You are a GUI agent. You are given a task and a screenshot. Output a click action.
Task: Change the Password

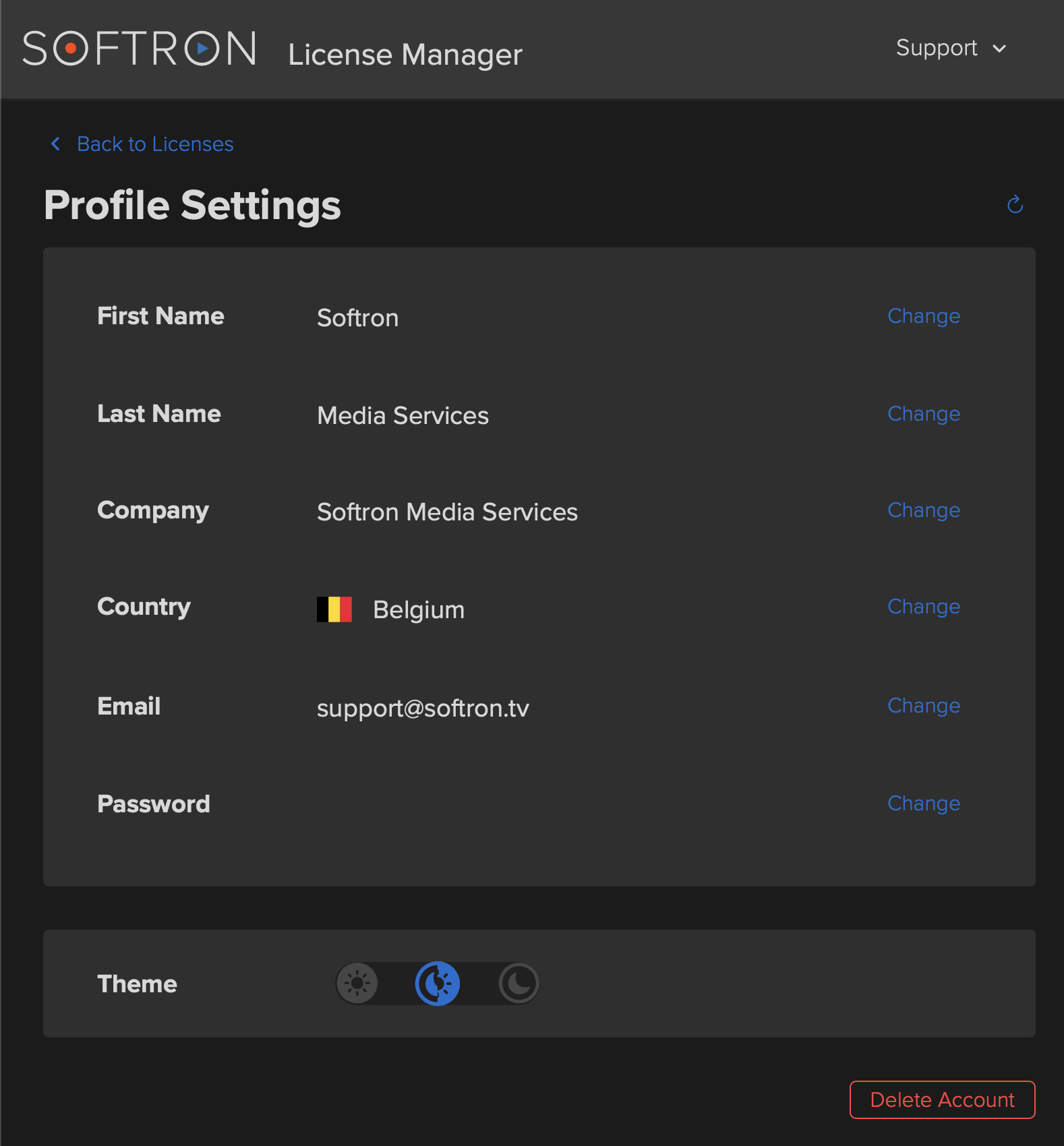(923, 804)
